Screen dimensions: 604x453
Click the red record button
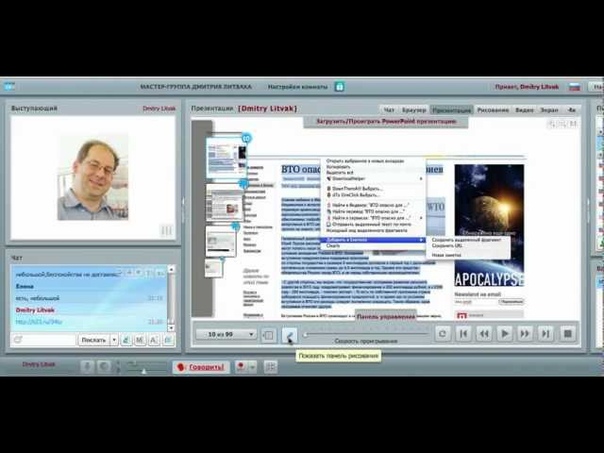point(241,367)
